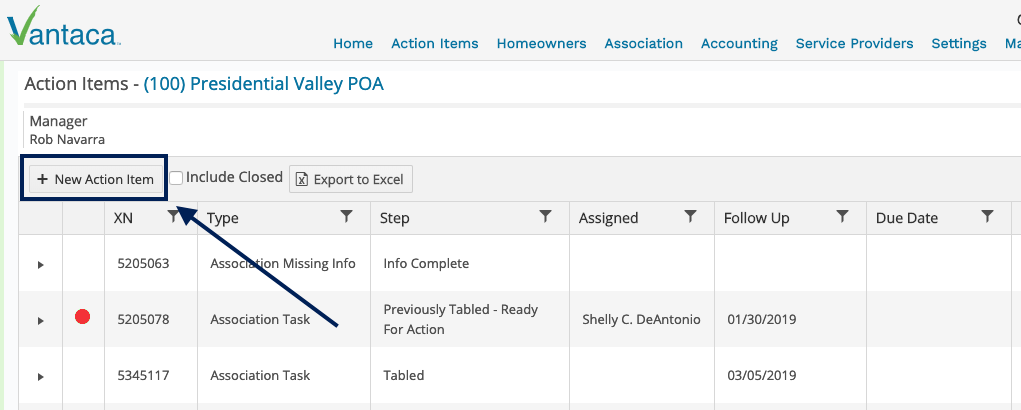Open the Assigned column filter funnel

(690, 217)
